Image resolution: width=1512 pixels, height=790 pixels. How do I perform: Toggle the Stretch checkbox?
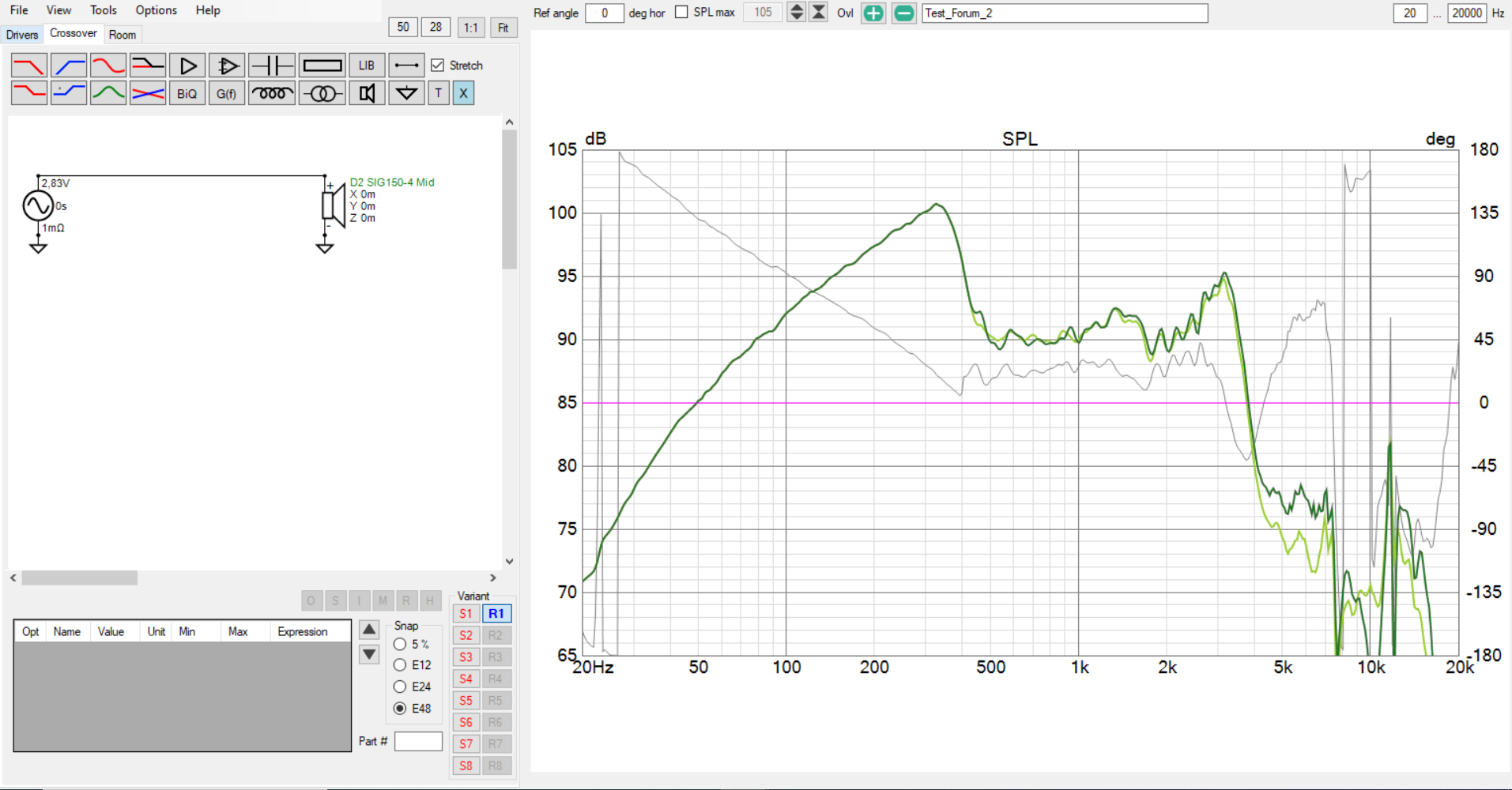coord(437,66)
